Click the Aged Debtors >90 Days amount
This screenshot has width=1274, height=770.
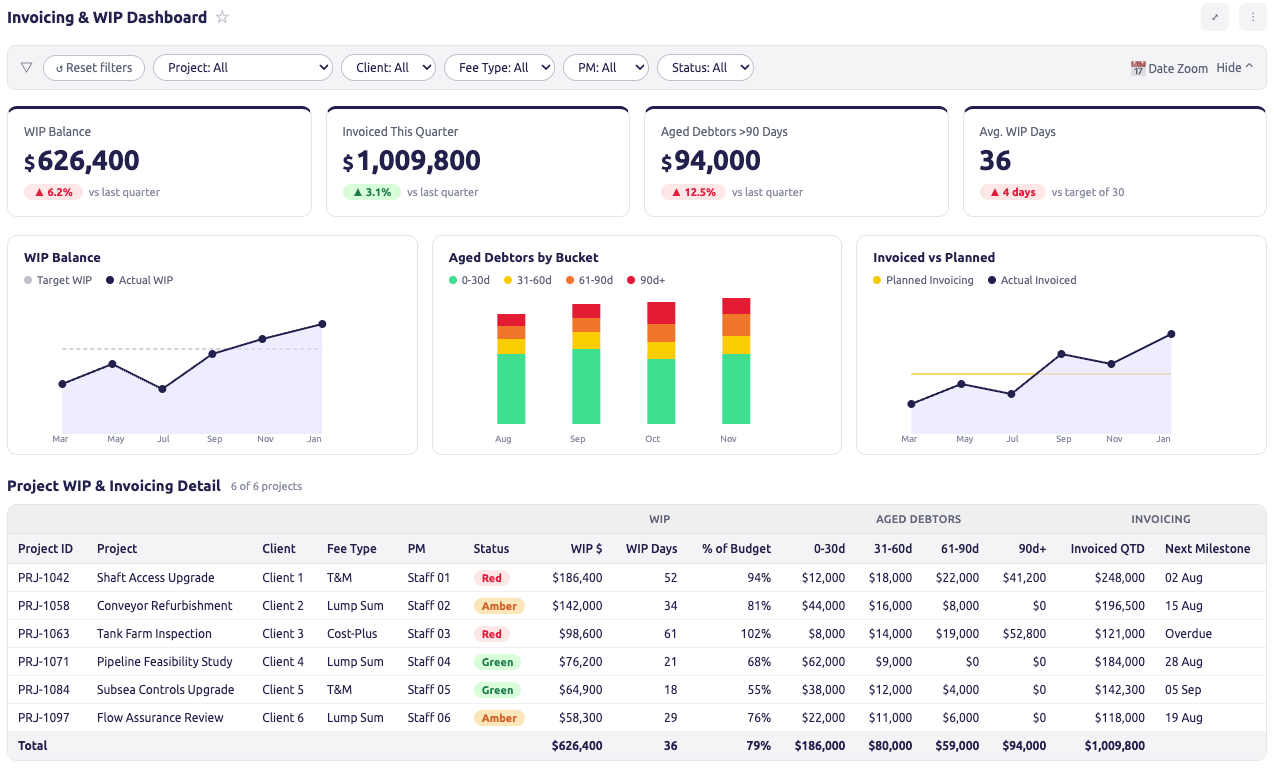[x=711, y=161]
